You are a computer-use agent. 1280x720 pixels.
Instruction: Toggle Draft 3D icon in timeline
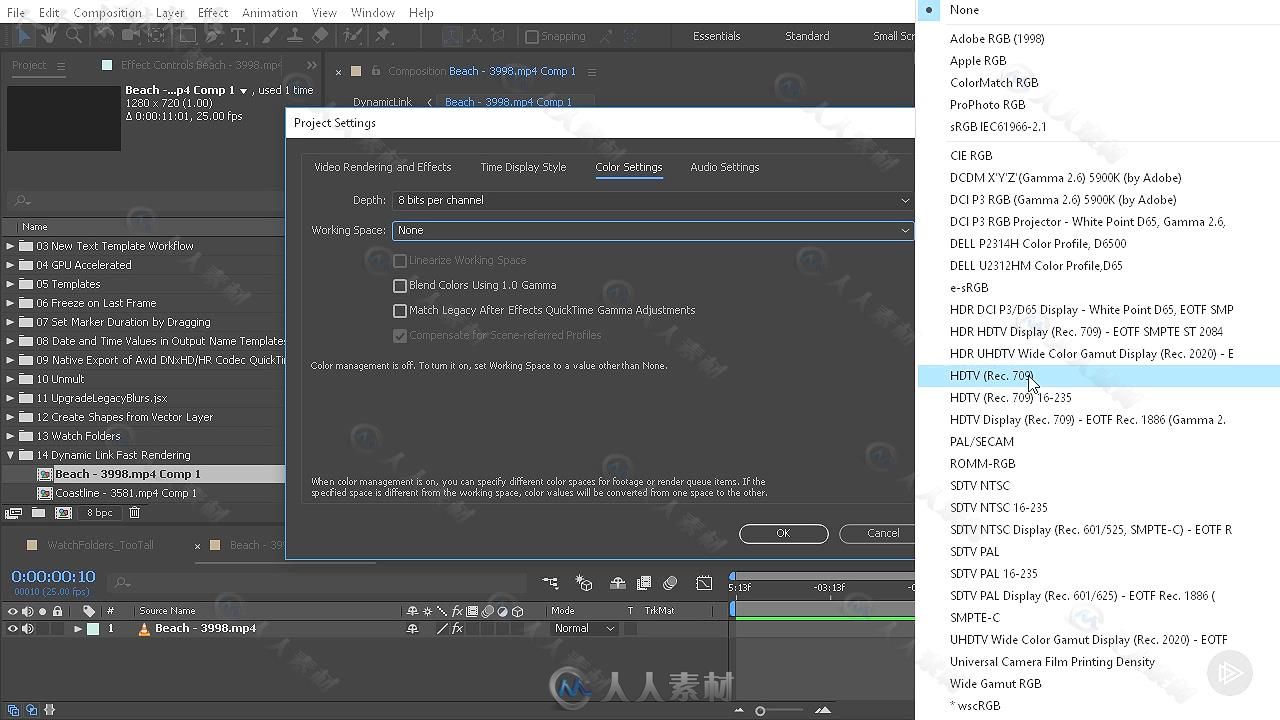tap(585, 583)
